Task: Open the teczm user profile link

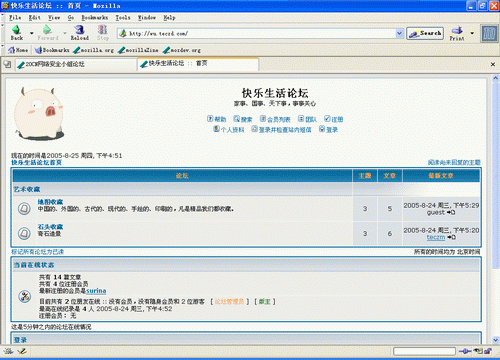Action: click(436, 237)
